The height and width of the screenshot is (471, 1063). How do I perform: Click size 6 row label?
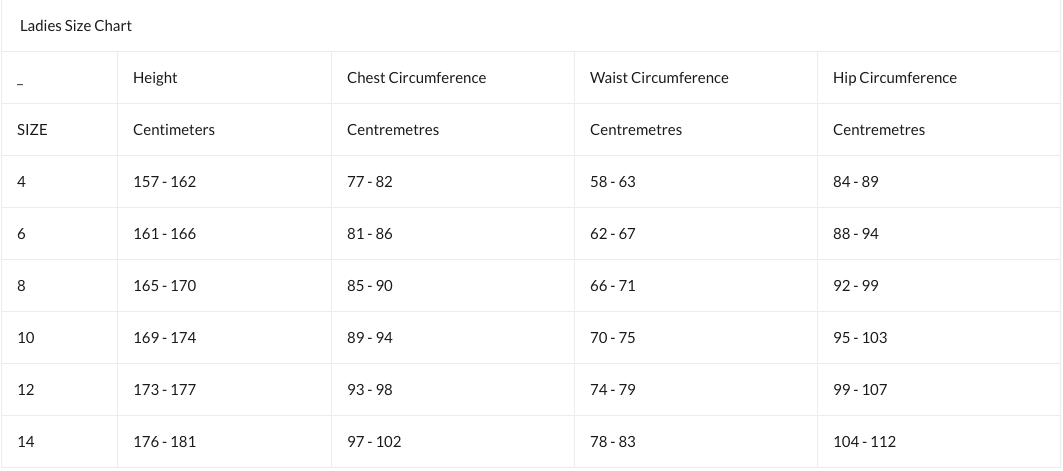(x=22, y=234)
